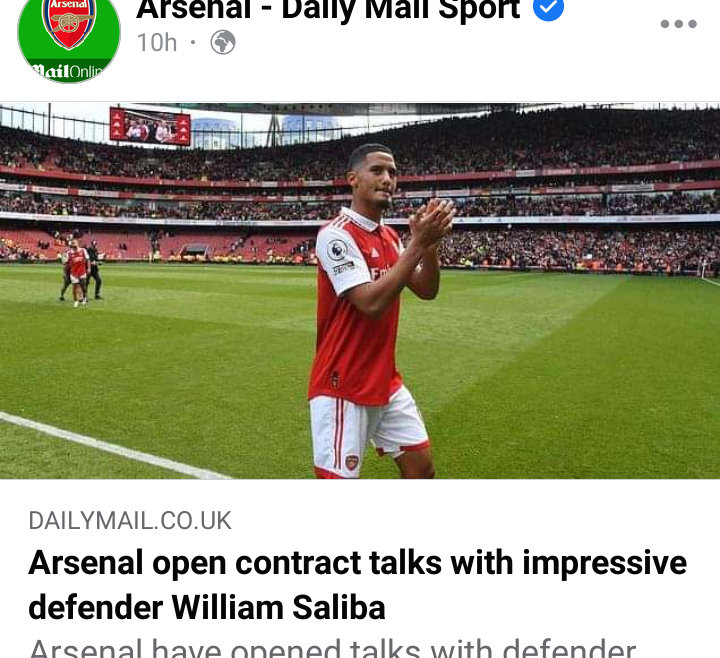Click the blue verified badge
This screenshot has width=720, height=658.
548,8
